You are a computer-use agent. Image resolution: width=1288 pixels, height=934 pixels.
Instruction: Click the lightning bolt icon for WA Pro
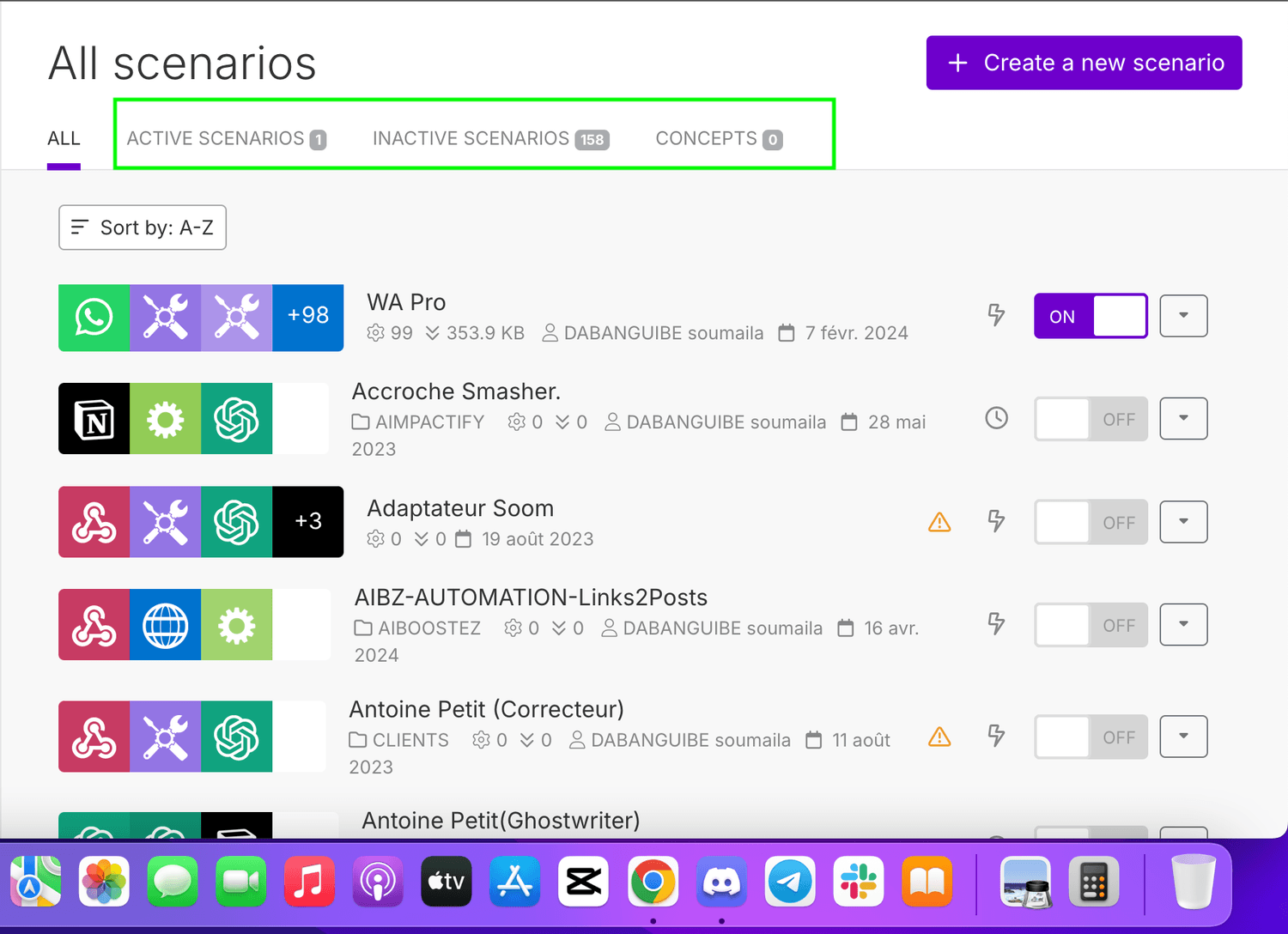pos(996,315)
